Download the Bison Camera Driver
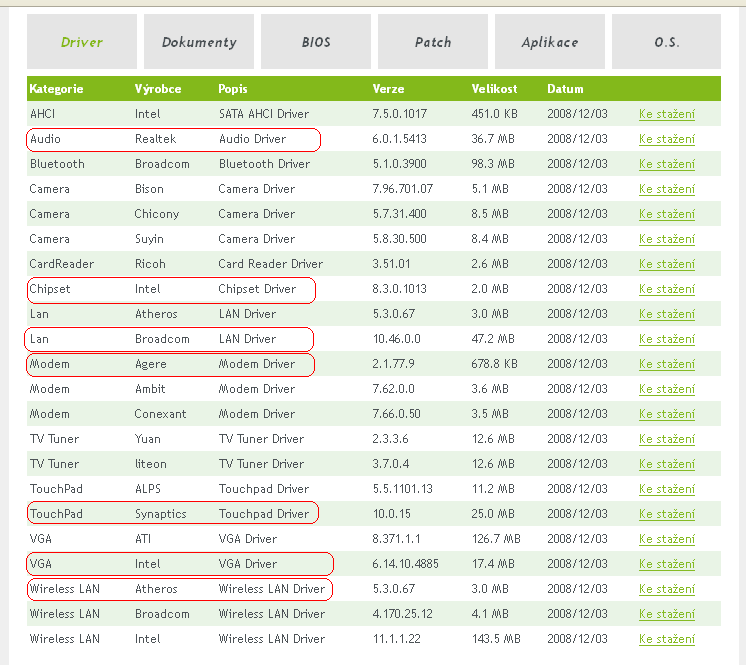This screenshot has width=746, height=665. [667, 189]
